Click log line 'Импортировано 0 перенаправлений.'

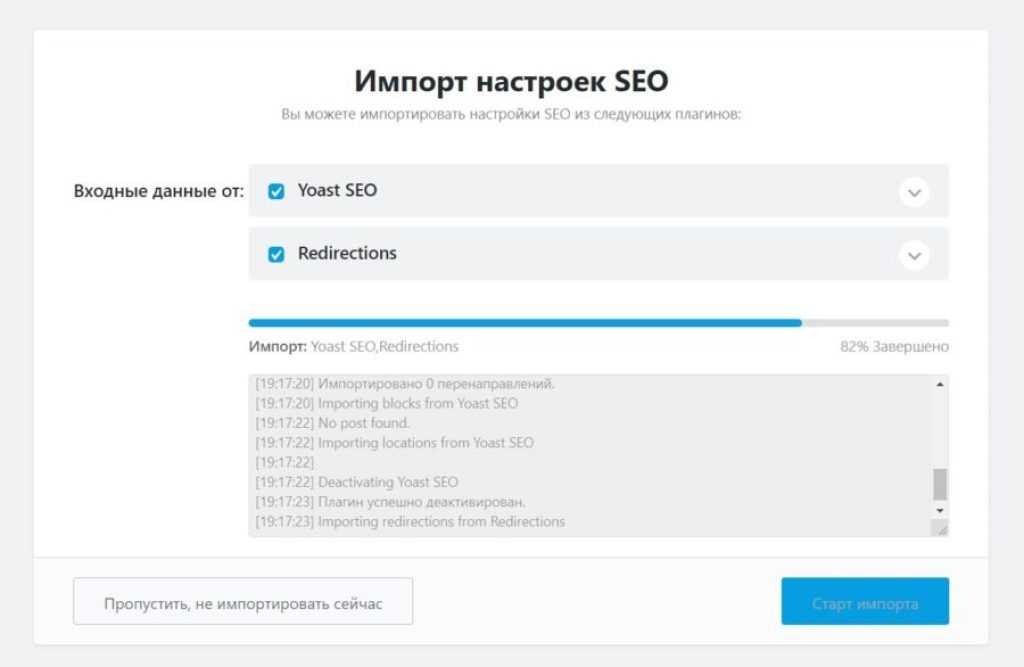click(405, 383)
